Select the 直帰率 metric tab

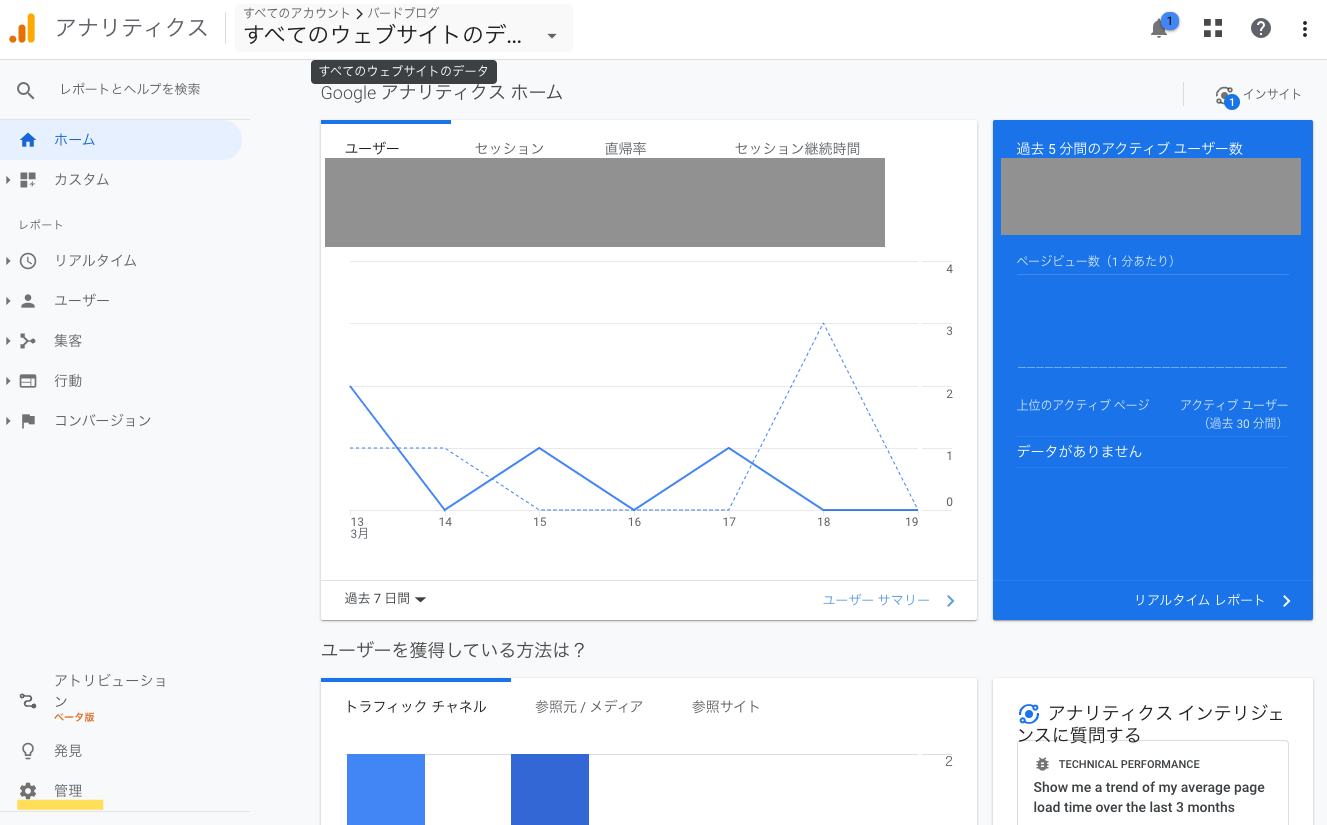pyautogui.click(x=626, y=149)
